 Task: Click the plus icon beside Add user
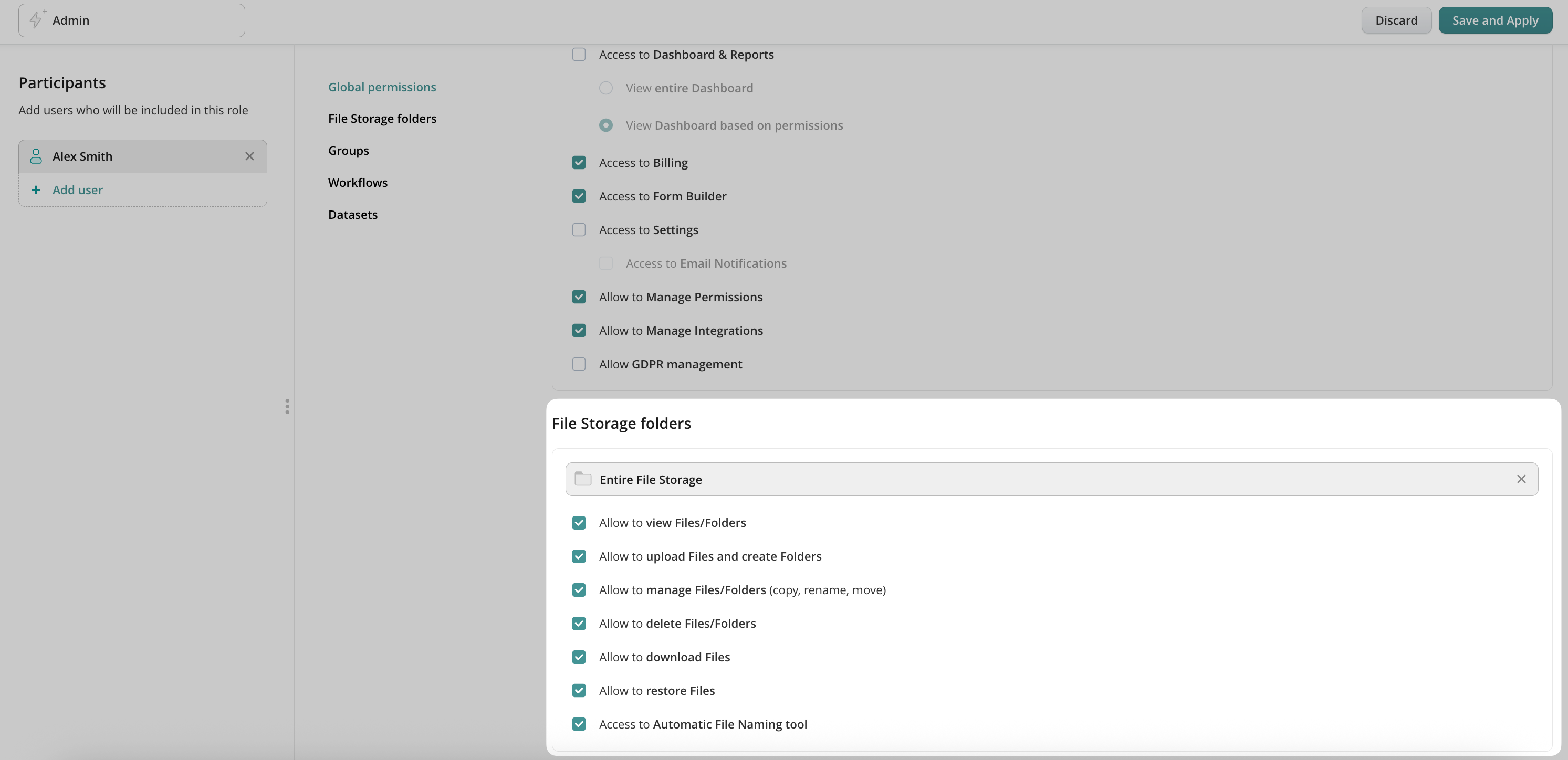[36, 190]
